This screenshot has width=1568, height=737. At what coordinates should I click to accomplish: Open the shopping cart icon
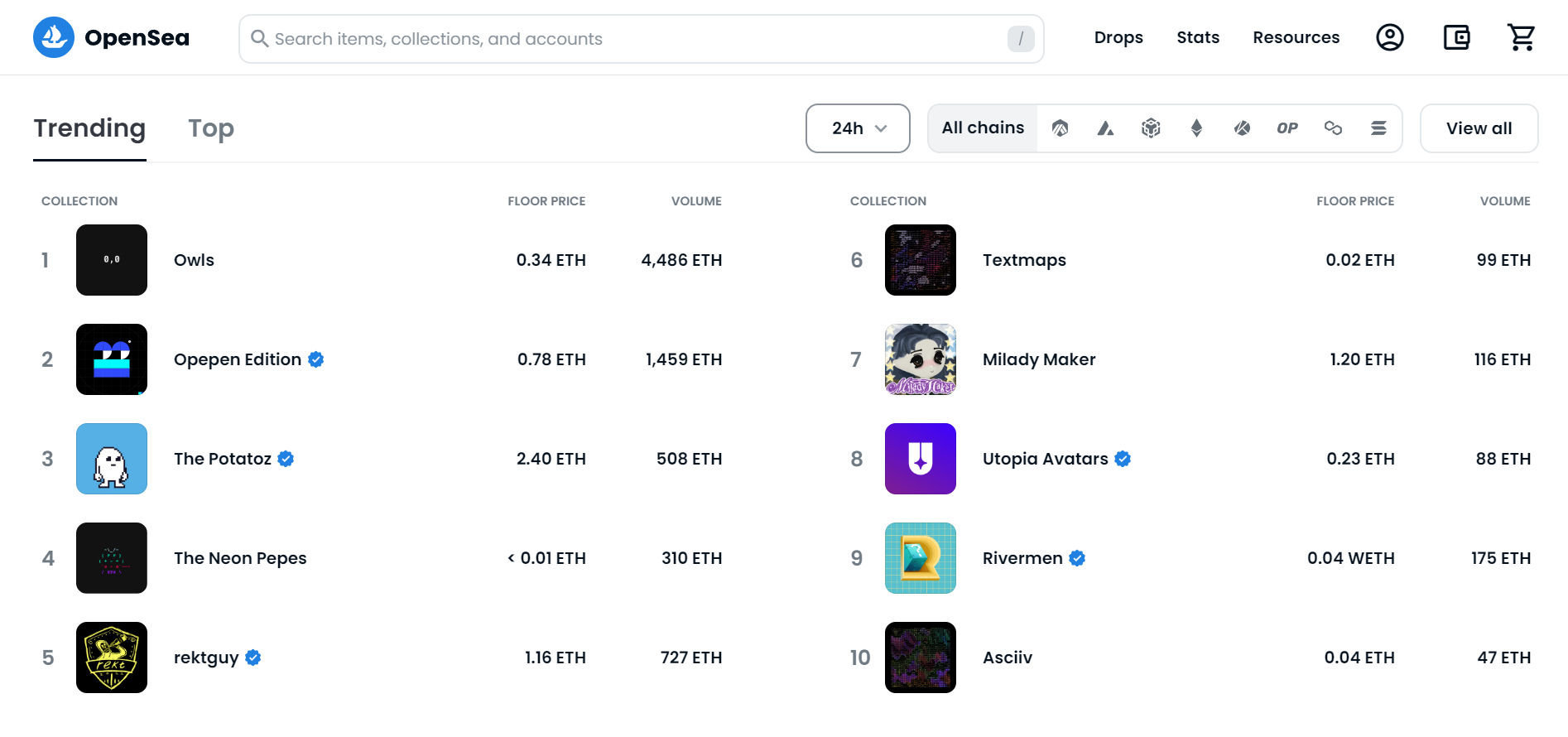(1522, 37)
